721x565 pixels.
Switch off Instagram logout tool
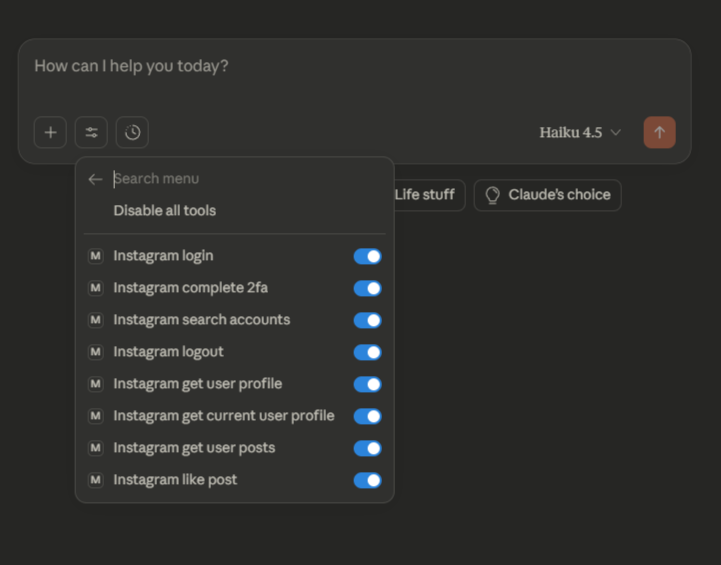click(x=367, y=352)
